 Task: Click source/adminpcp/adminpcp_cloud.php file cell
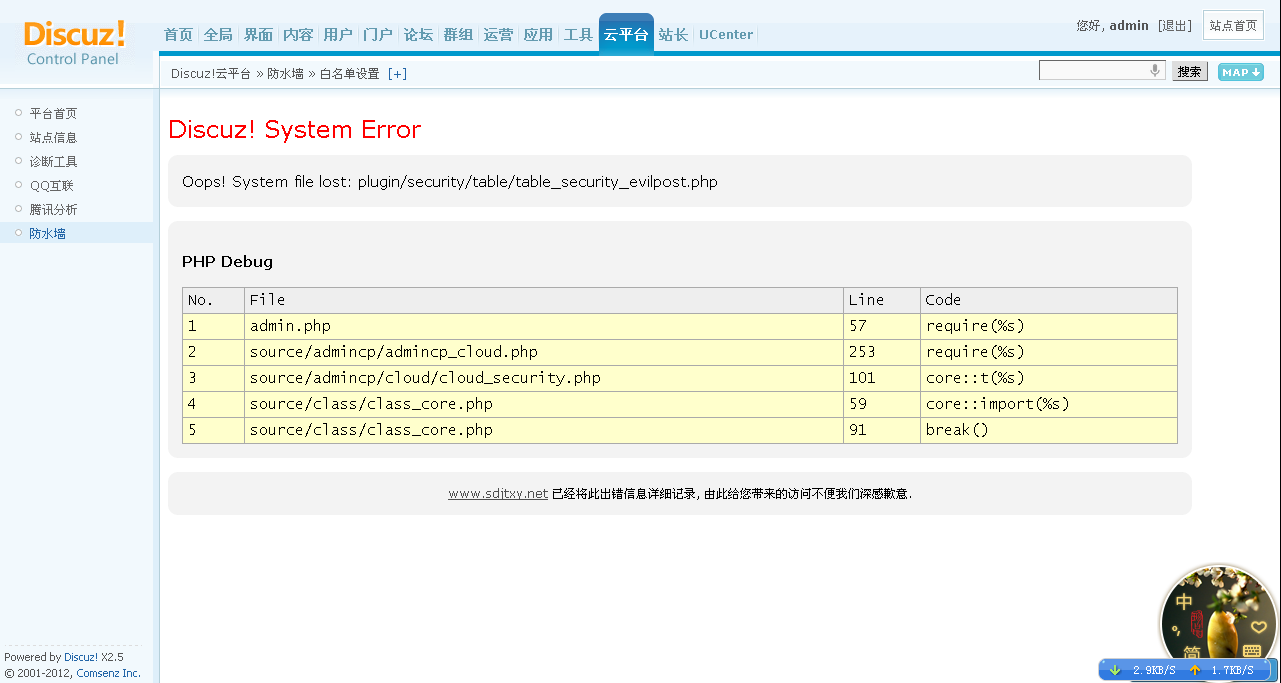[543, 352]
